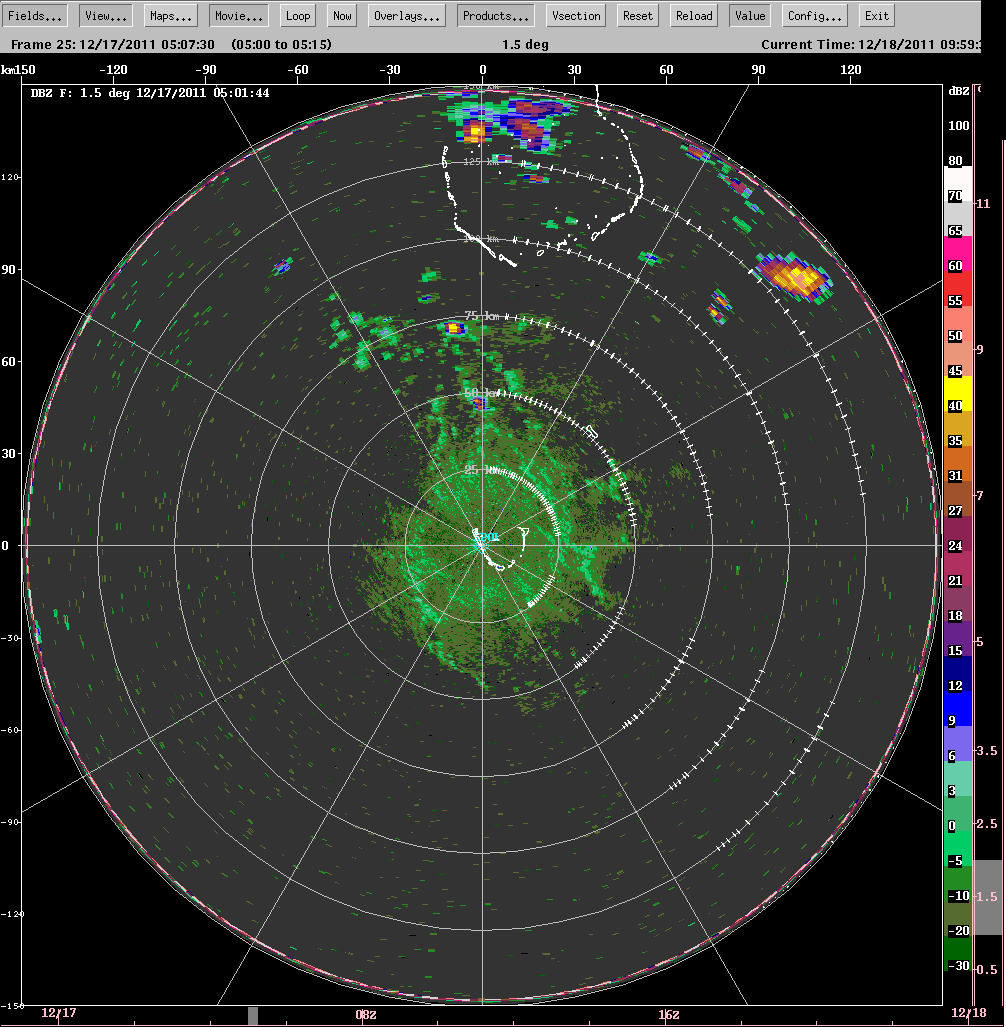1006x1027 pixels.
Task: Toggle Loop animation playback
Action: 297,15
